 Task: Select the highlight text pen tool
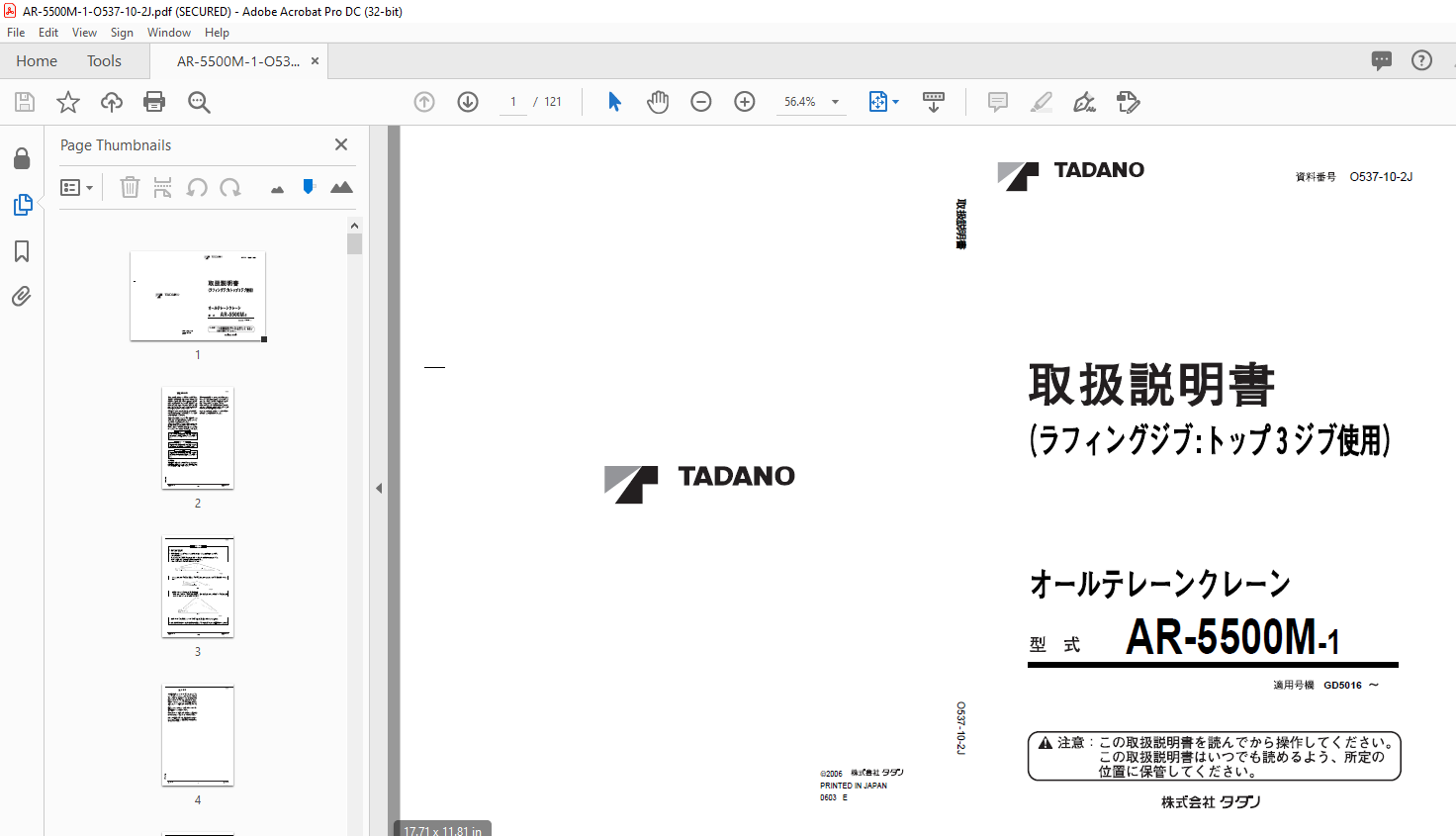pos(1042,102)
